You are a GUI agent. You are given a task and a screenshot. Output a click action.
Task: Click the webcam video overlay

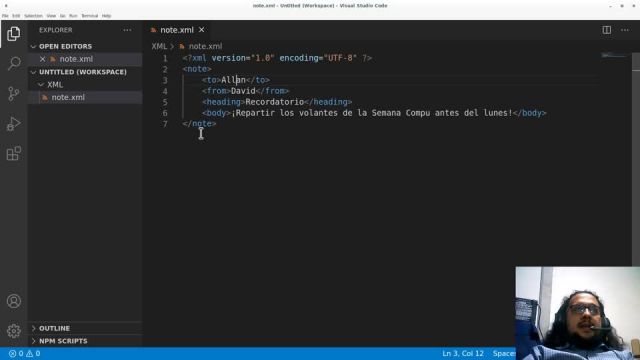pos(578,313)
